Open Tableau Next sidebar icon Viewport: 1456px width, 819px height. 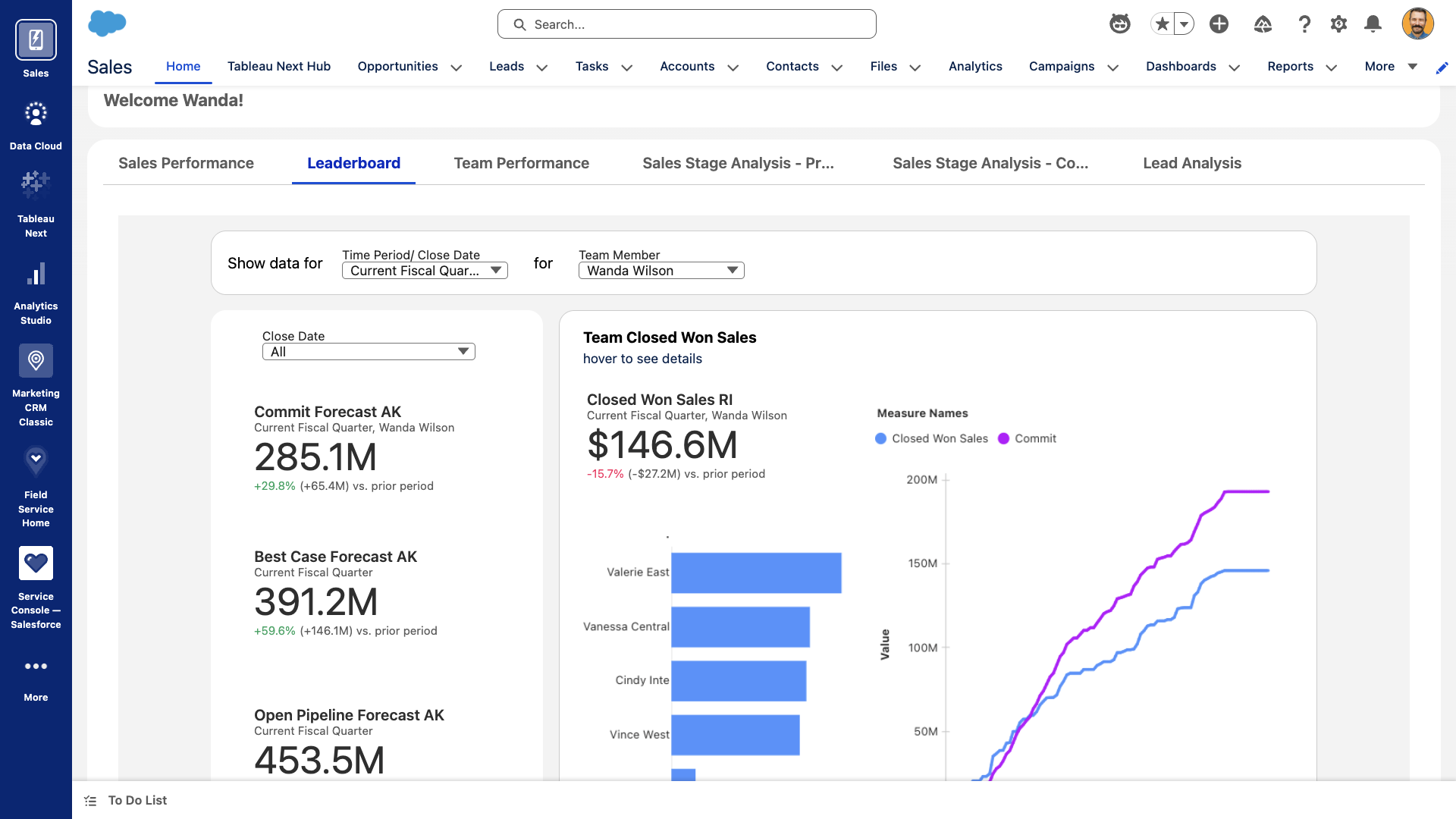[36, 184]
